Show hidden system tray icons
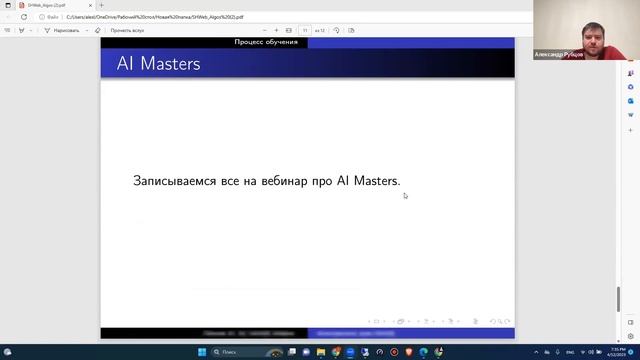 [536, 352]
